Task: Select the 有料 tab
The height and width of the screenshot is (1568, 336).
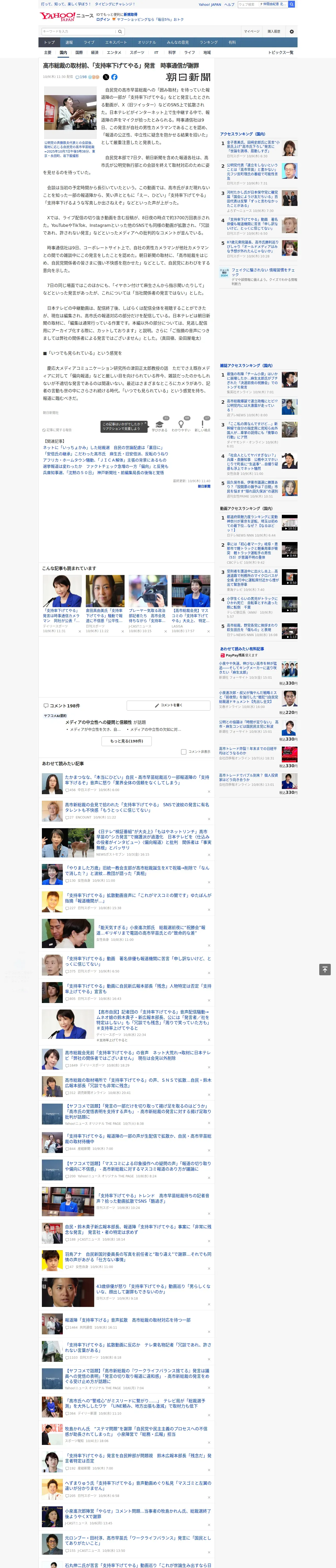Action: click(232, 43)
